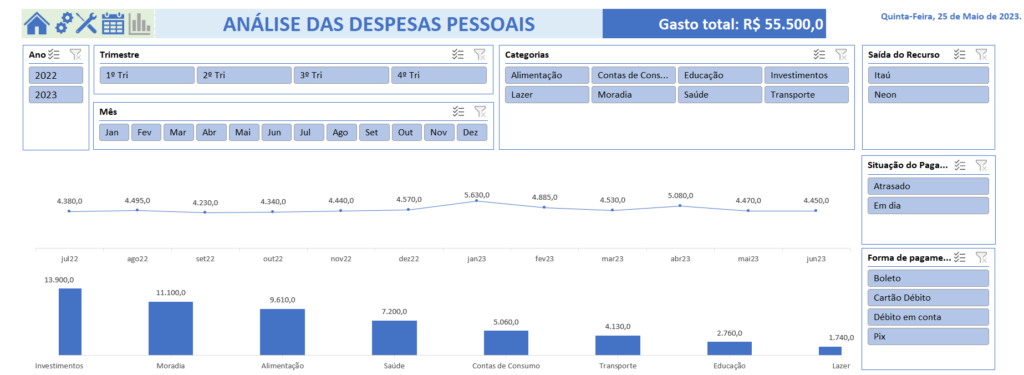Select the Educação category
Image resolution: width=1024 pixels, height=375 pixels.
tap(720, 75)
